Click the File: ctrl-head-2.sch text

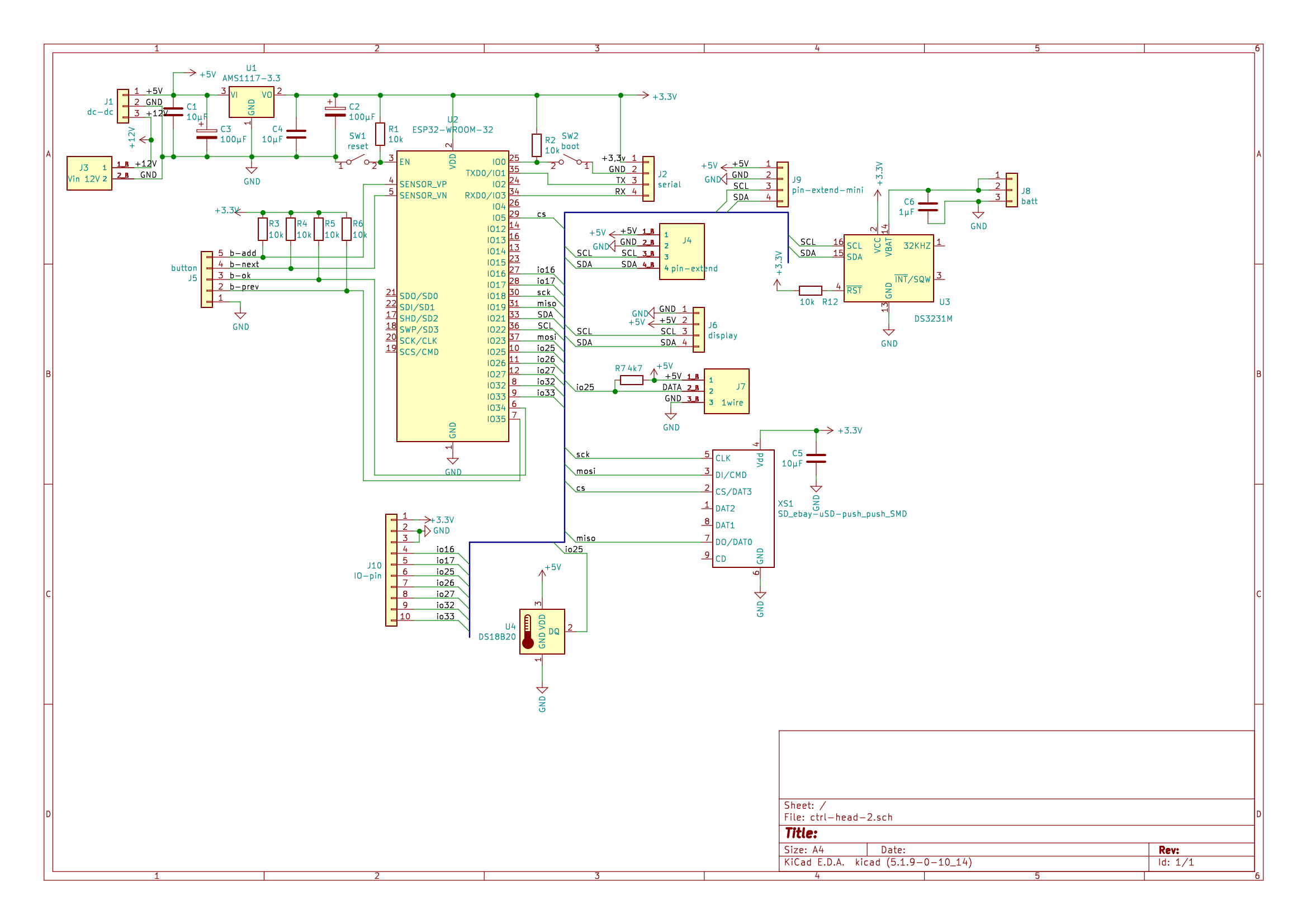coord(838,818)
